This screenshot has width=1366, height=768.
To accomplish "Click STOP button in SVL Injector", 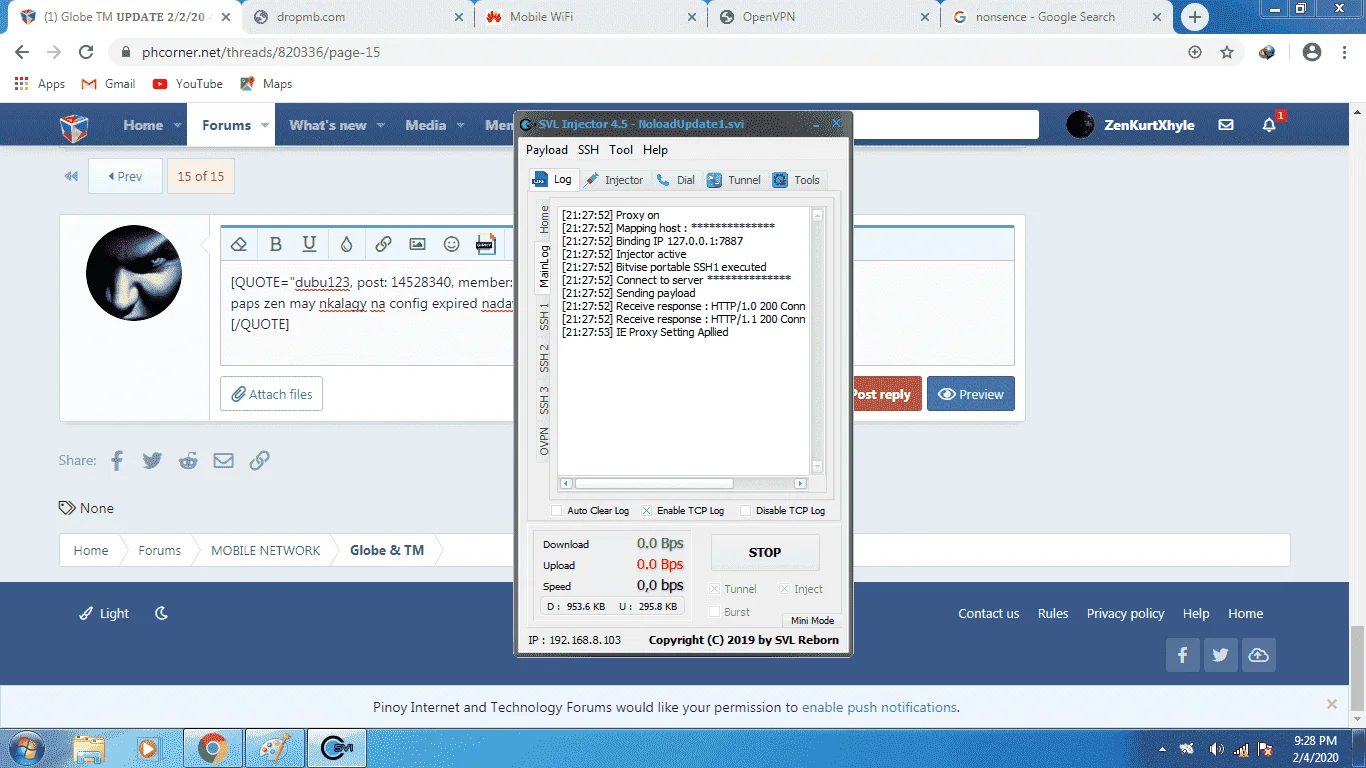I will (765, 552).
